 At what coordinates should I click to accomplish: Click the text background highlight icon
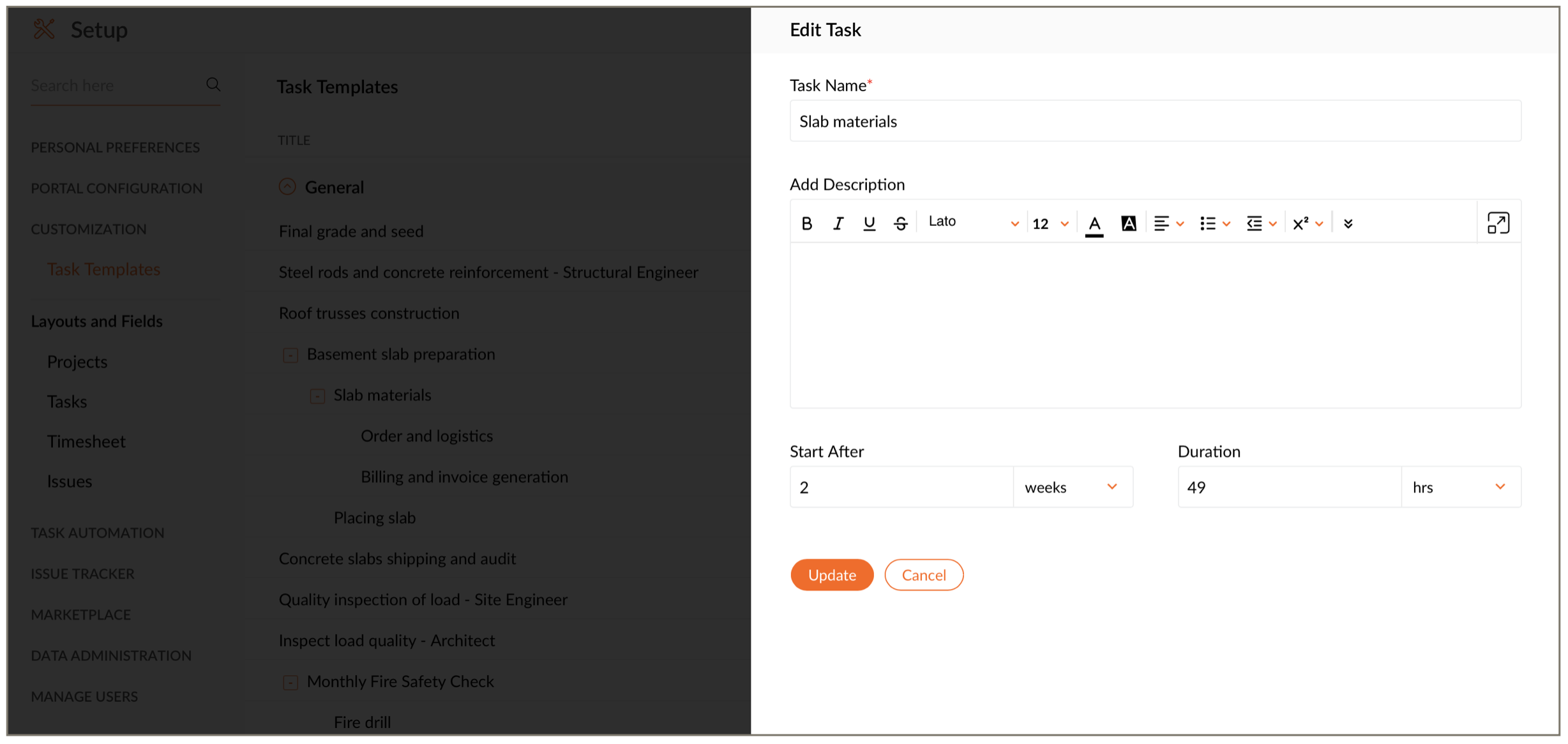[1128, 223]
